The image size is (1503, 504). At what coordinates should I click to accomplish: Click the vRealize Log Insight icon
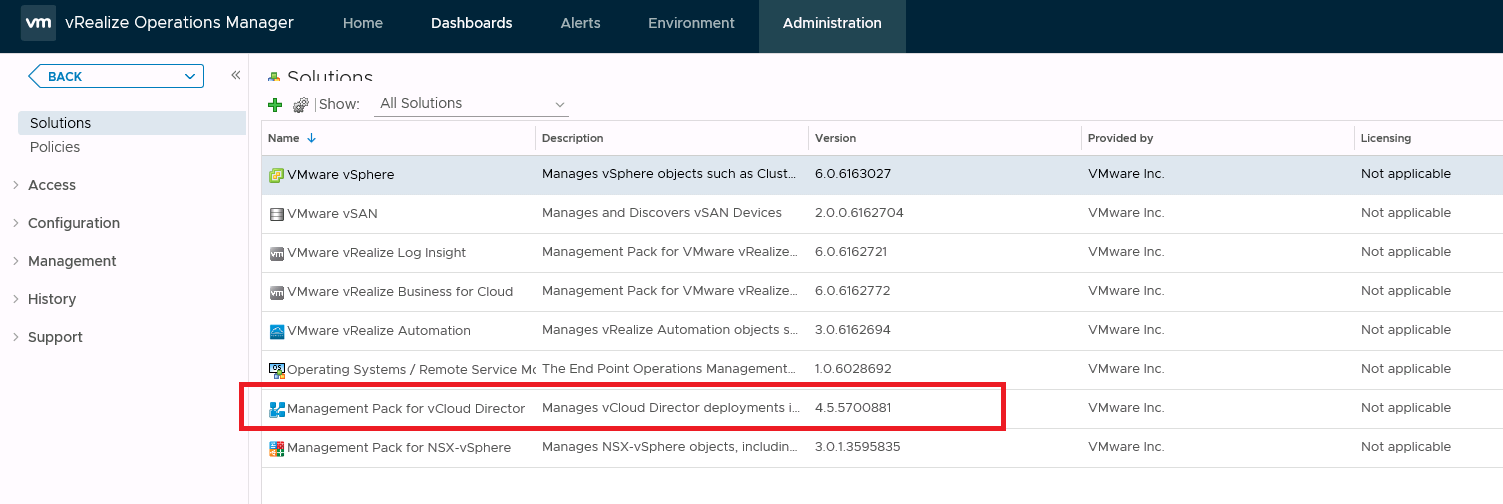[277, 253]
